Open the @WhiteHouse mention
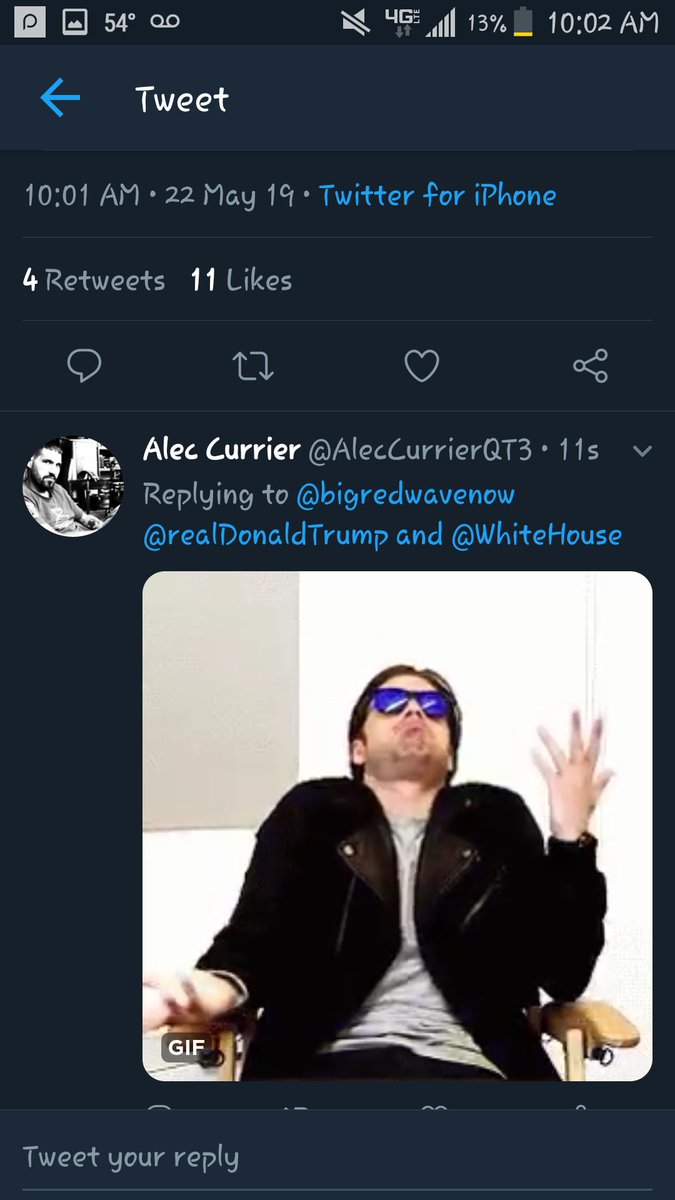Image resolution: width=675 pixels, height=1200 pixels. pyautogui.click(x=536, y=535)
